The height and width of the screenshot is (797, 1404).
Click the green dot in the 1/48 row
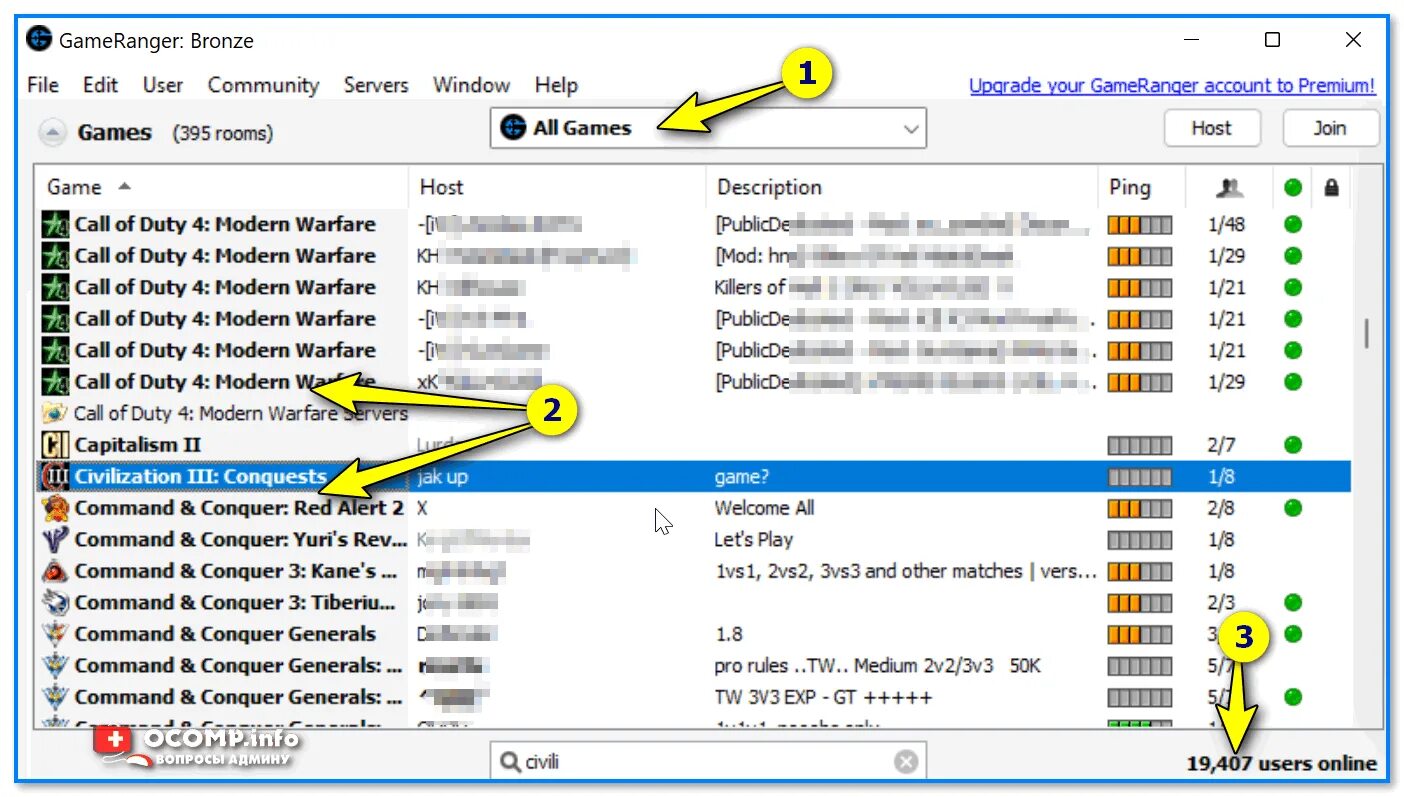[x=1293, y=224]
